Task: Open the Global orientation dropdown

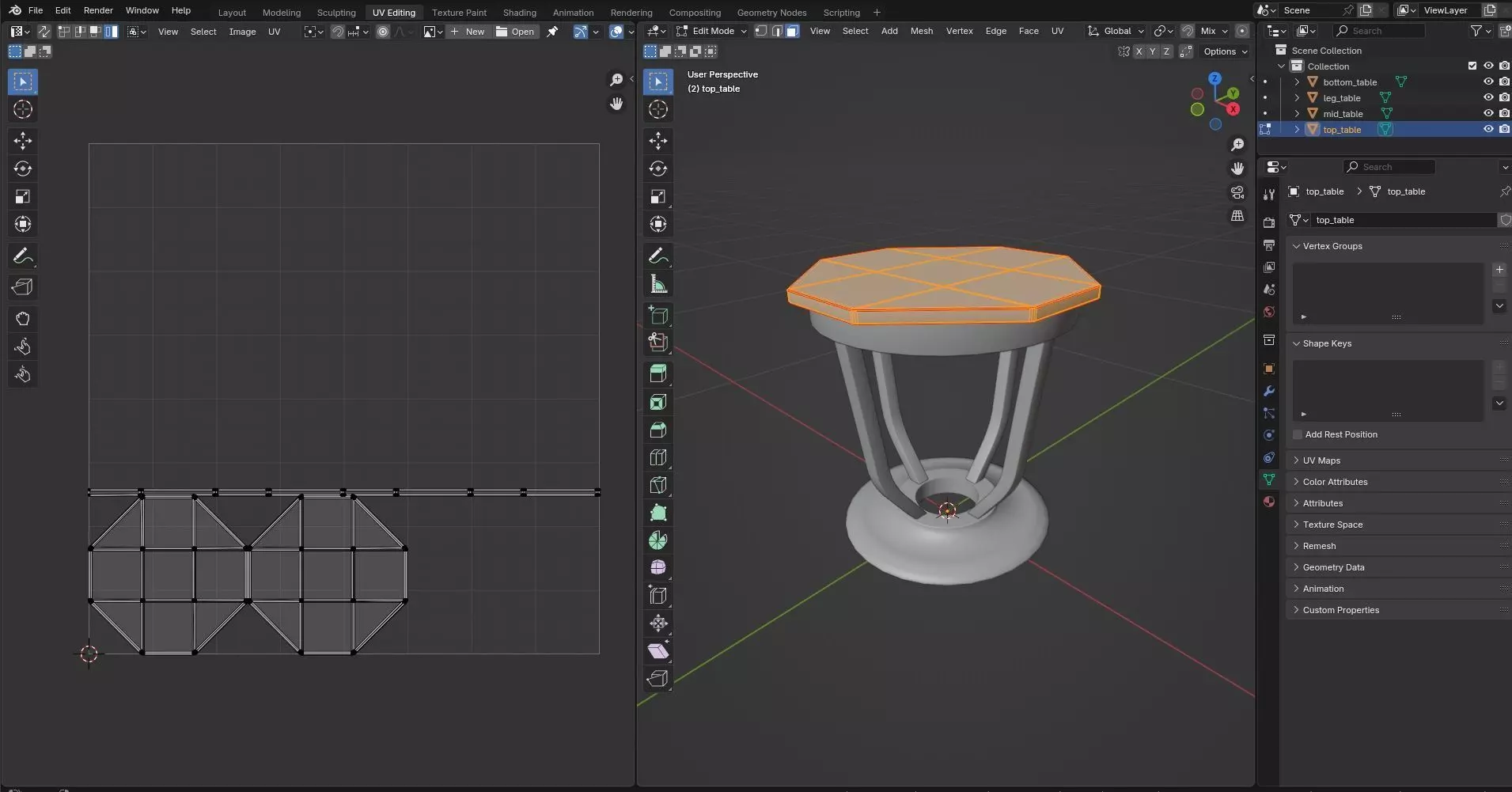Action: click(1116, 31)
